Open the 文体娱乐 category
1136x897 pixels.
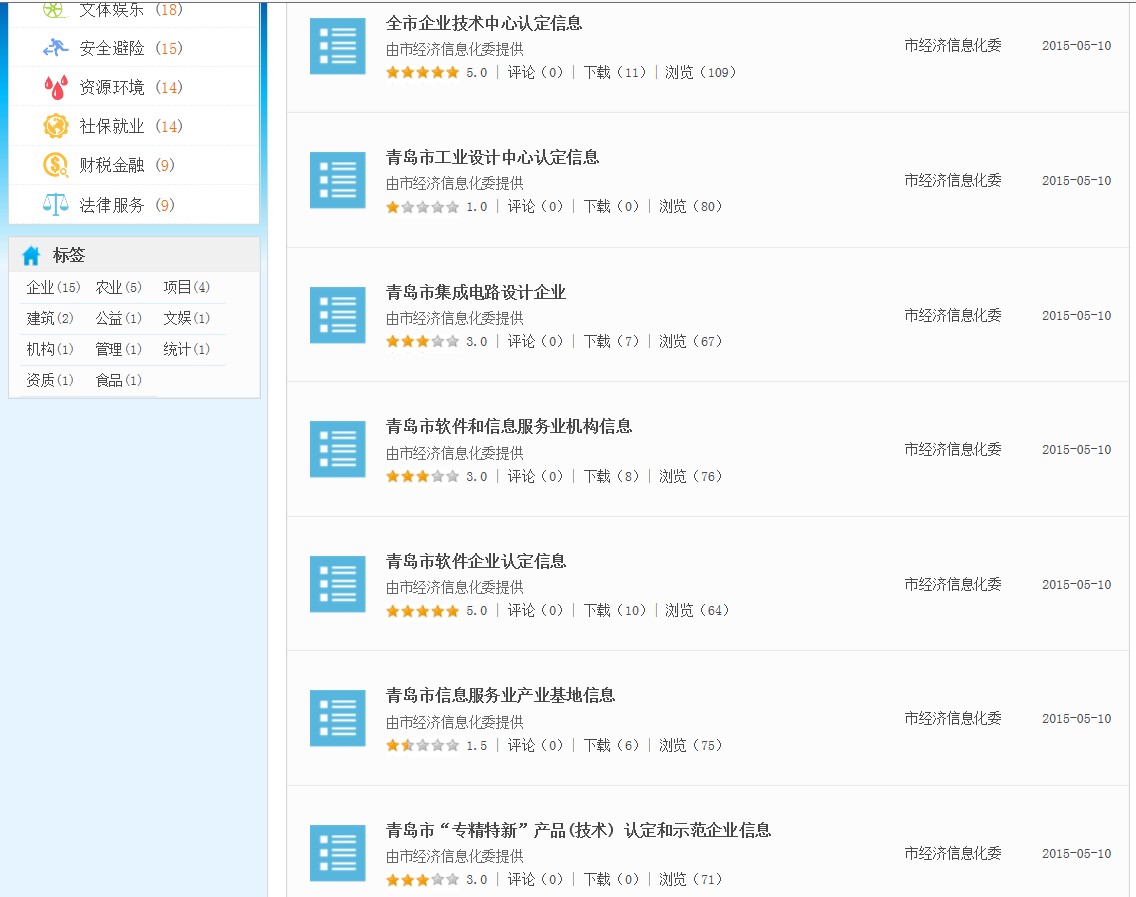[x=112, y=10]
